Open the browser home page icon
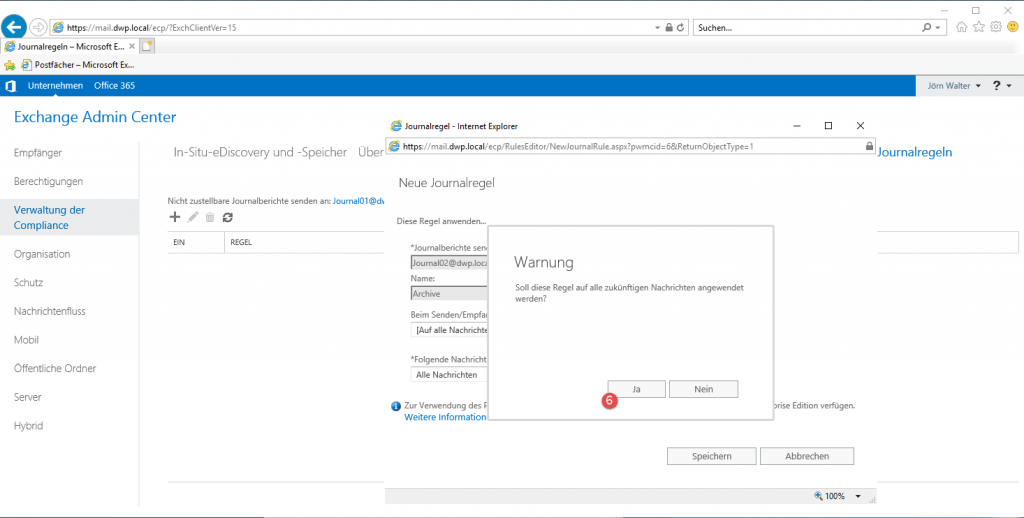The height and width of the screenshot is (518, 1024). pos(962,27)
